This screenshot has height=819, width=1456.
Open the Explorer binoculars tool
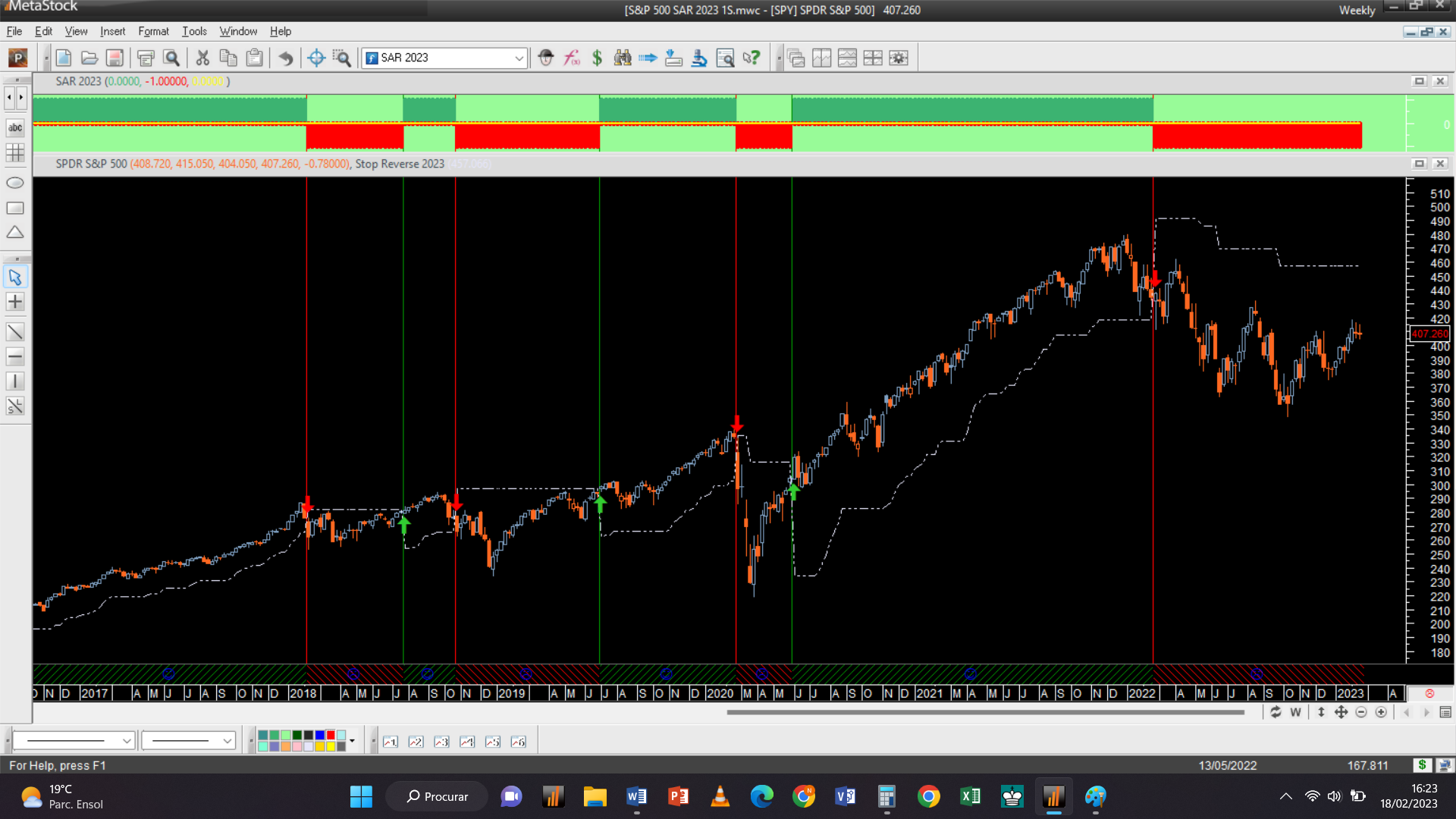tap(623, 58)
